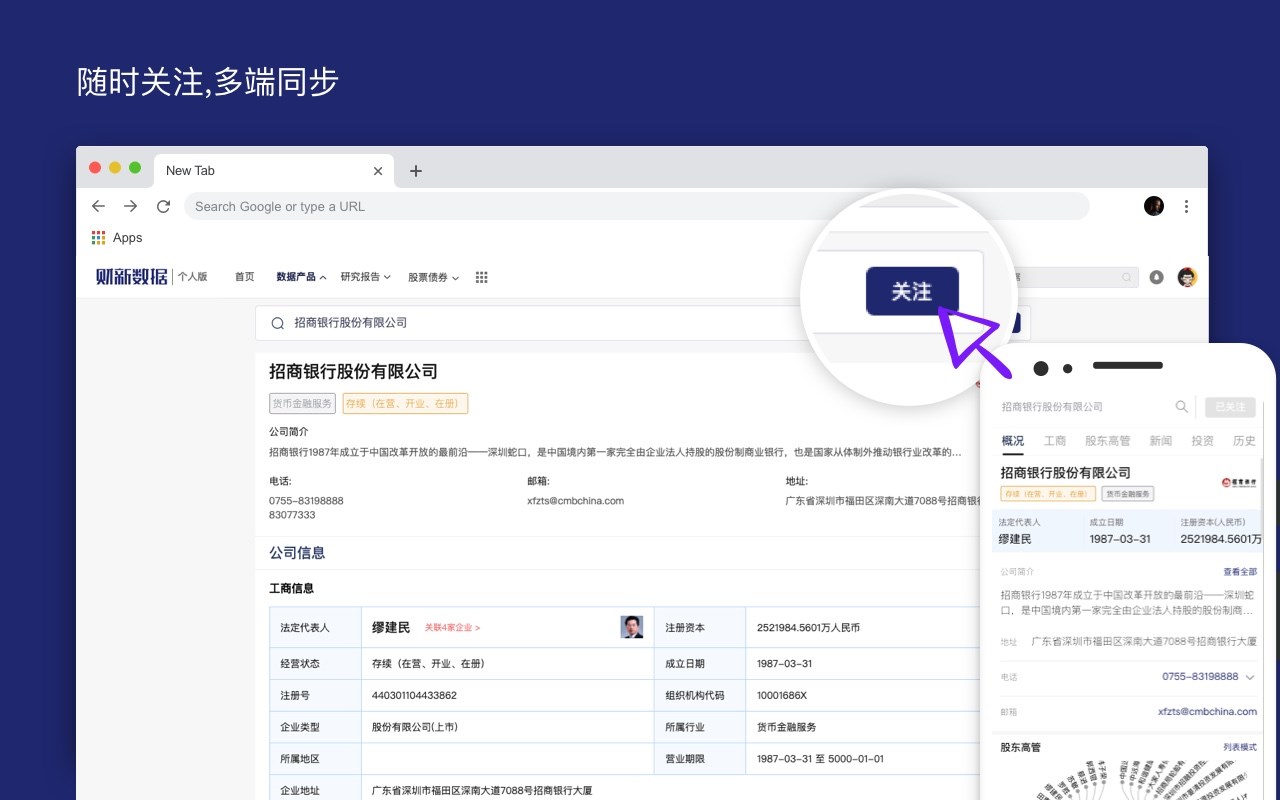This screenshot has width=1280, height=800.
Task: Click the 公司信息 section title
Action: [297, 553]
